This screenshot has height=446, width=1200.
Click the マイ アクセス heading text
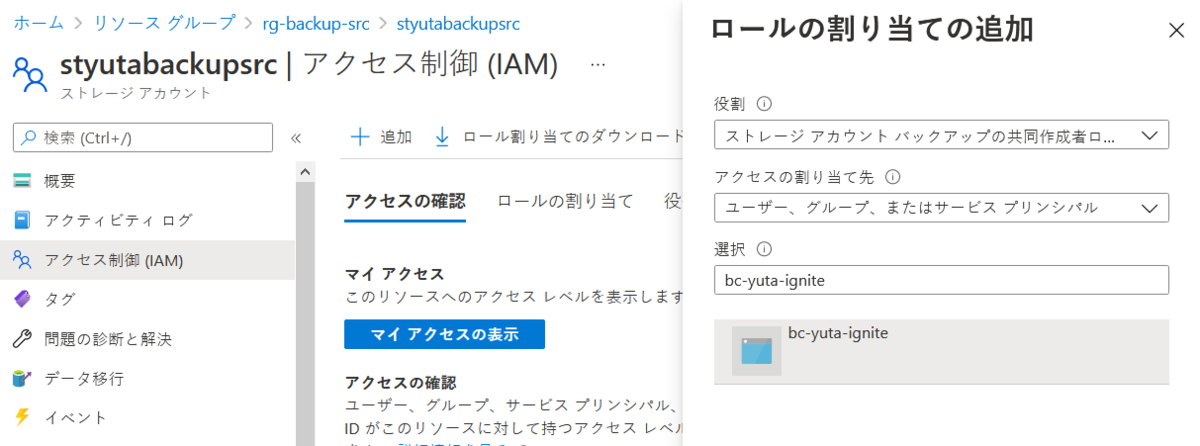click(x=394, y=274)
